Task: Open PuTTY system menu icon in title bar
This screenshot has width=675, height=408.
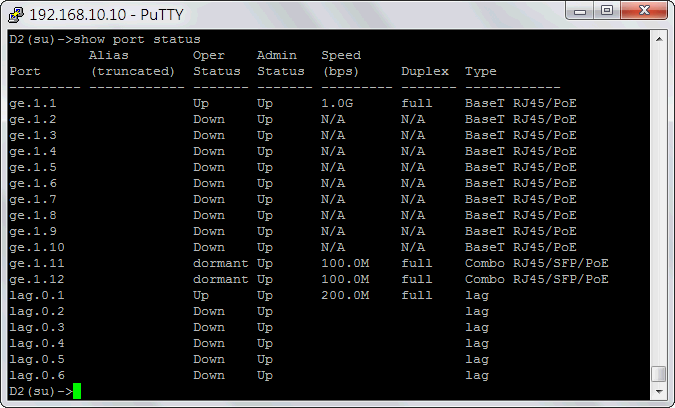Action: click(x=16, y=15)
